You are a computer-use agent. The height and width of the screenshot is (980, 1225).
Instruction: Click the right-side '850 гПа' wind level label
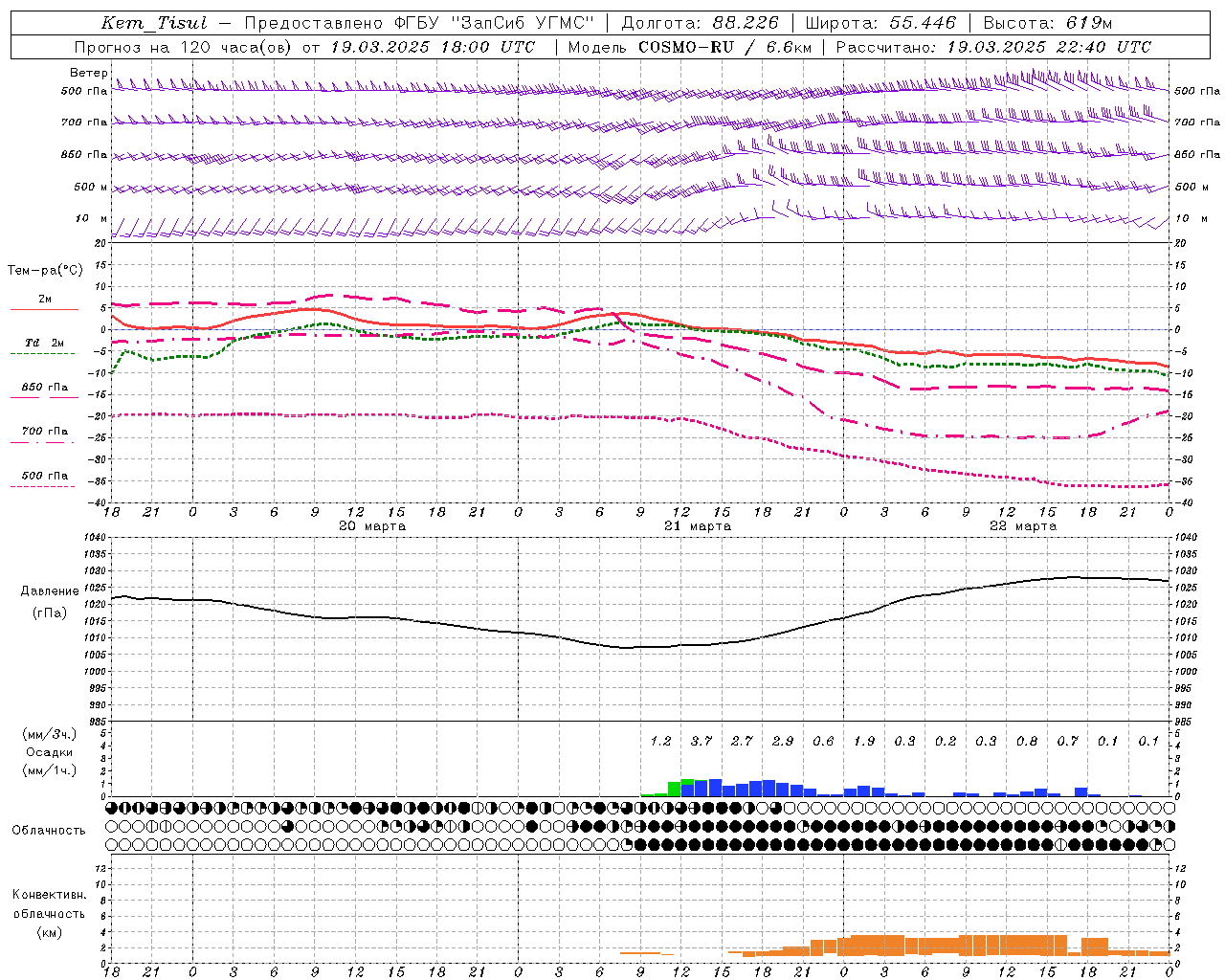(1197, 154)
